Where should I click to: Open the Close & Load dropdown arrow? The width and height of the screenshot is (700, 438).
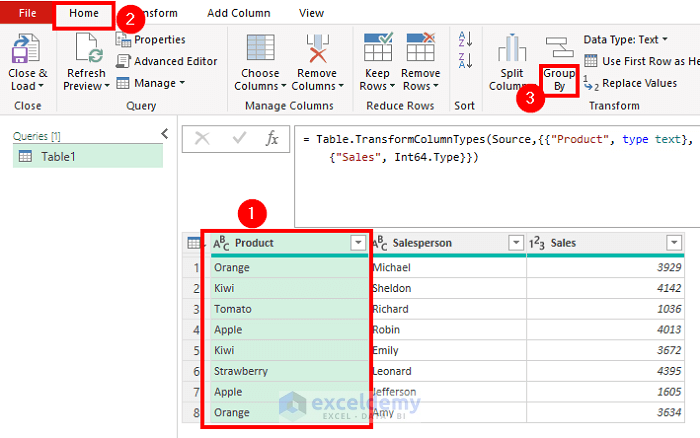pos(41,86)
